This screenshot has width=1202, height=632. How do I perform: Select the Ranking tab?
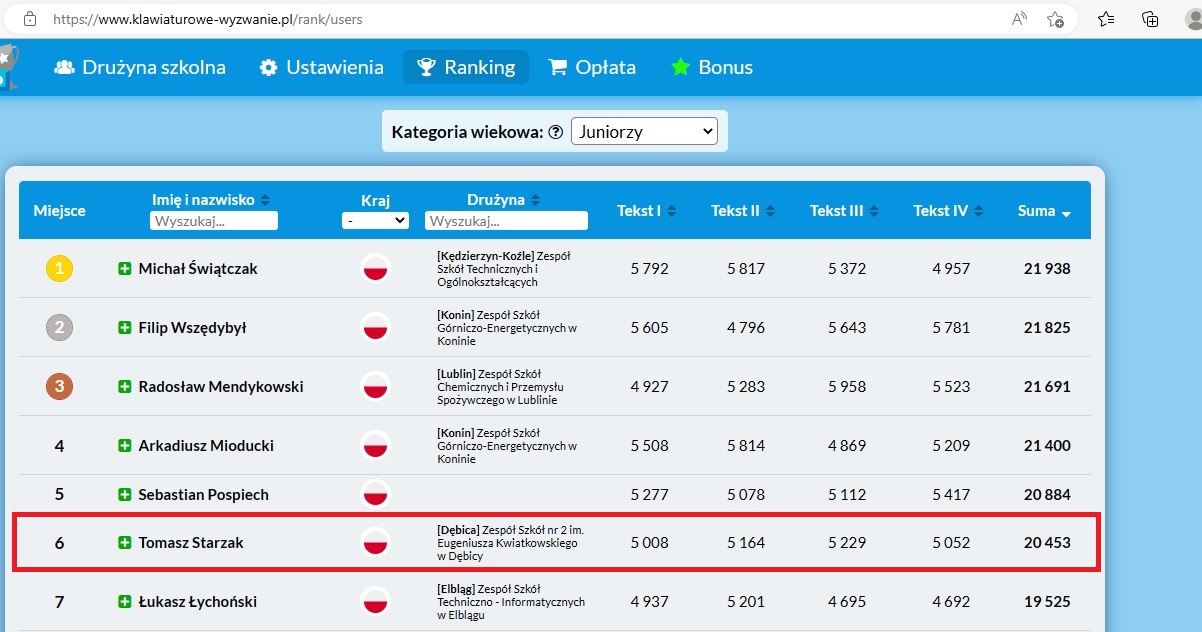coord(466,67)
